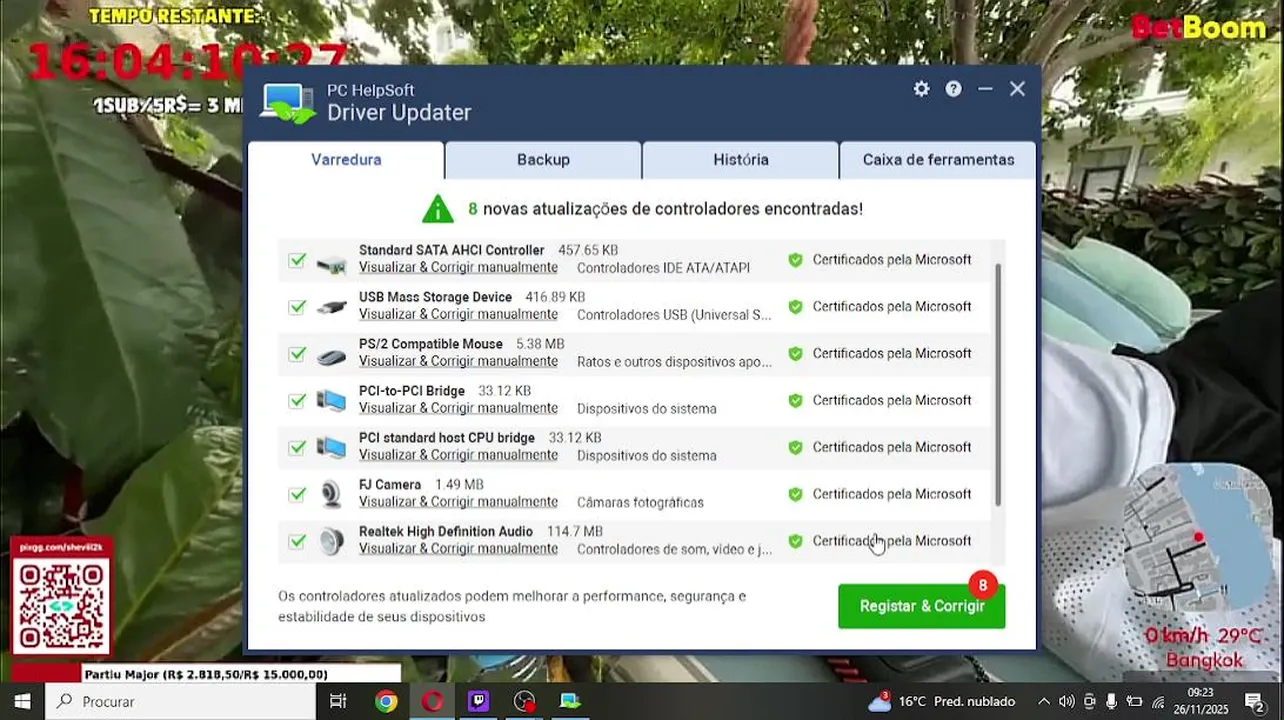Open the Caixa de ferramentas tab

(938, 160)
